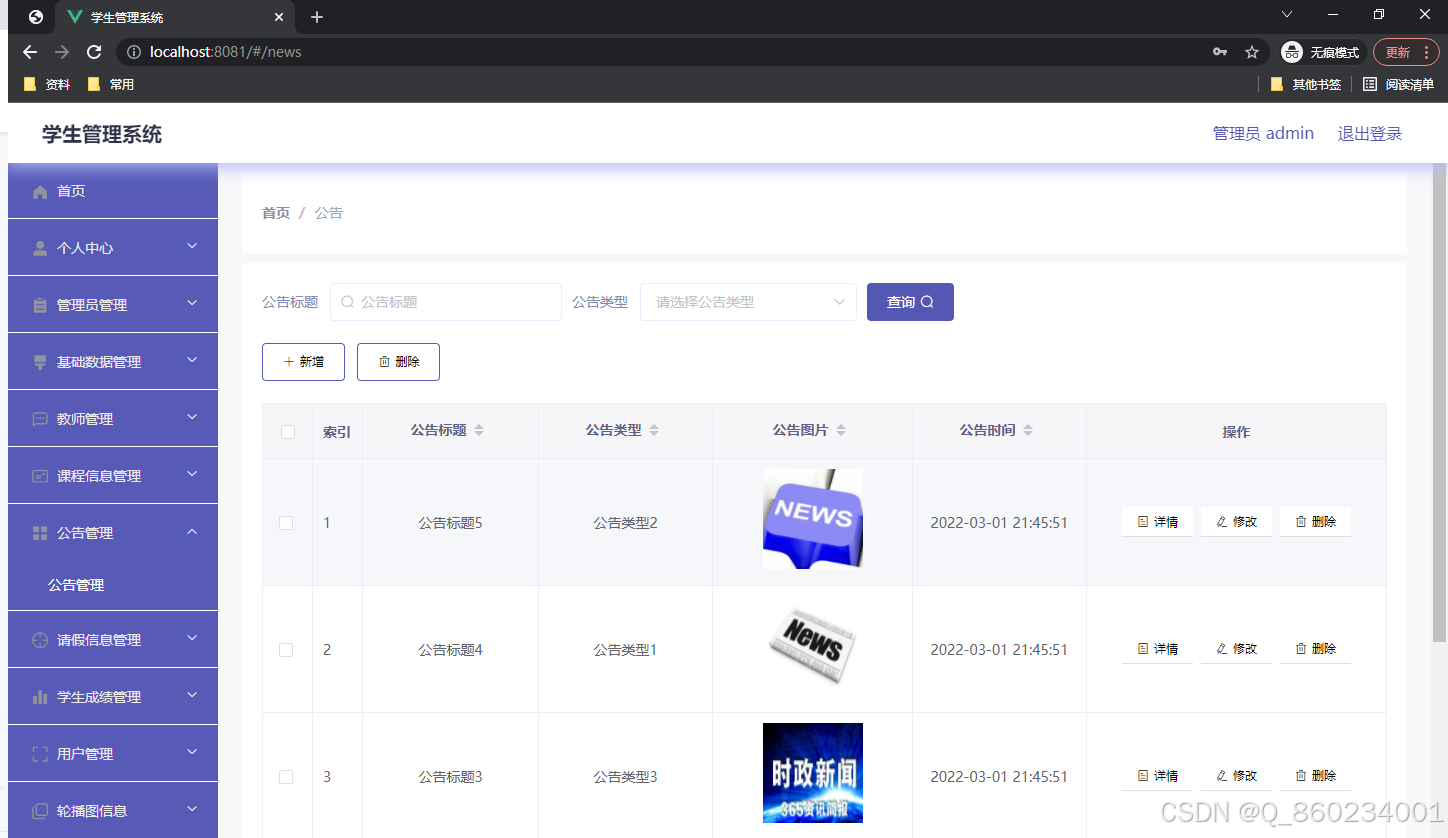
Task: Click 首页 in the breadcrumb
Action: [276, 213]
